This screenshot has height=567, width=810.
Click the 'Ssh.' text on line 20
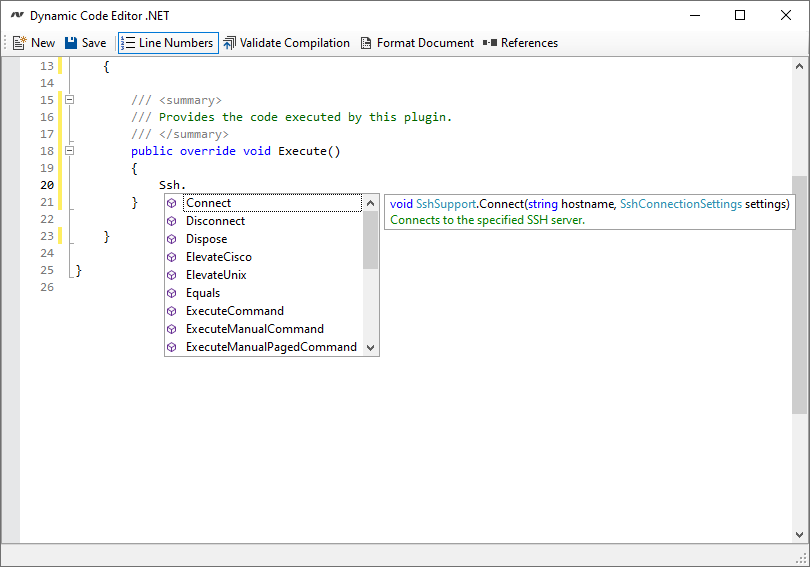pyautogui.click(x=172, y=185)
